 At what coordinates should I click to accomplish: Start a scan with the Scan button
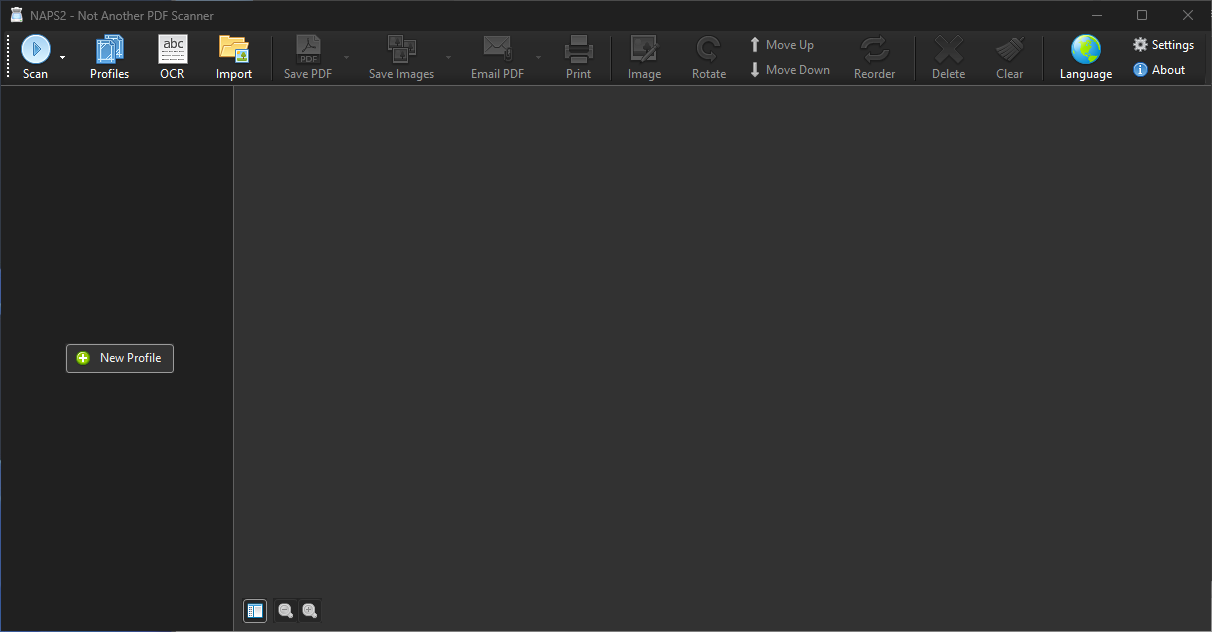coord(36,57)
